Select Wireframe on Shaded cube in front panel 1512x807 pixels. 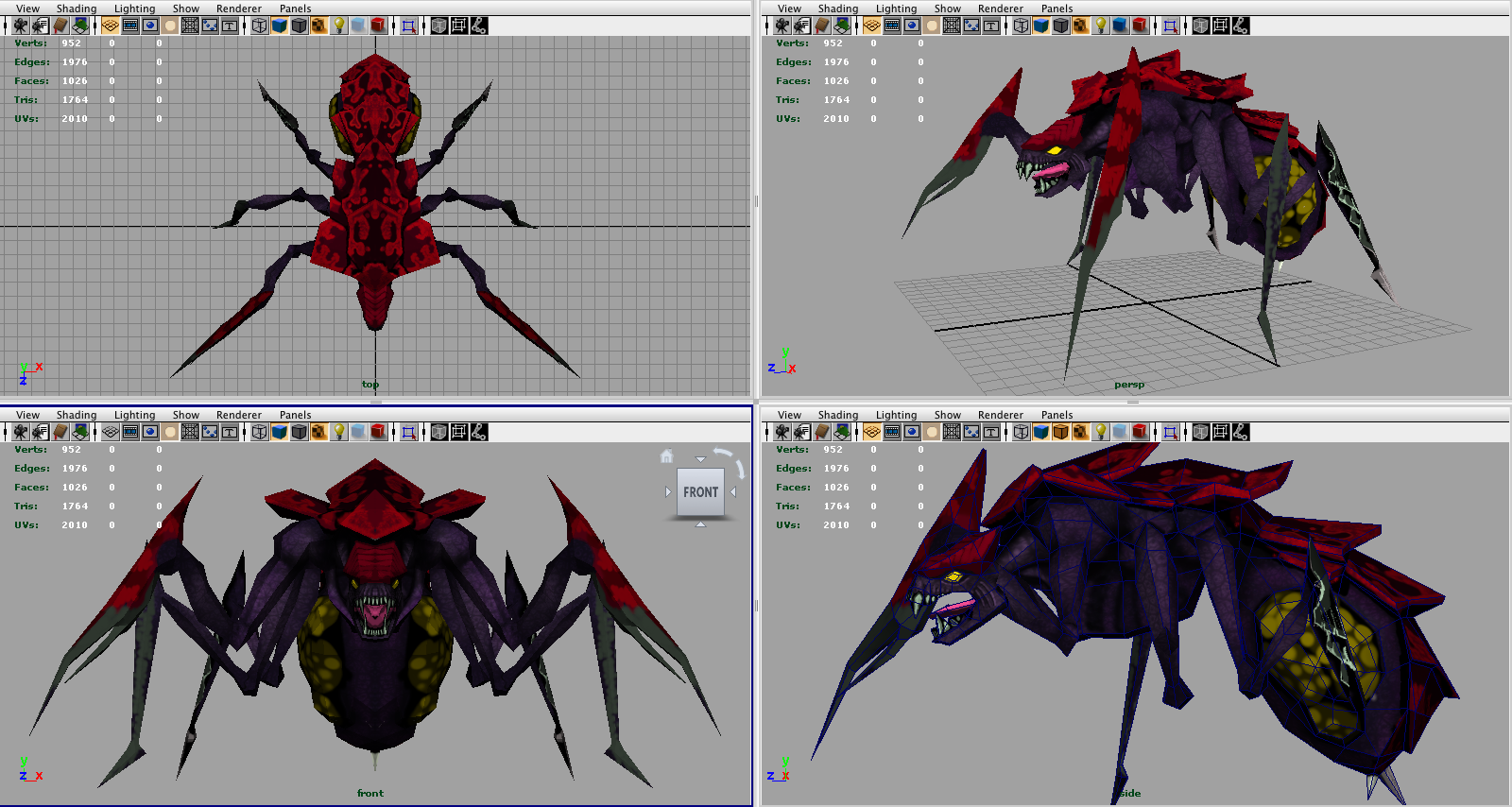pos(300,432)
